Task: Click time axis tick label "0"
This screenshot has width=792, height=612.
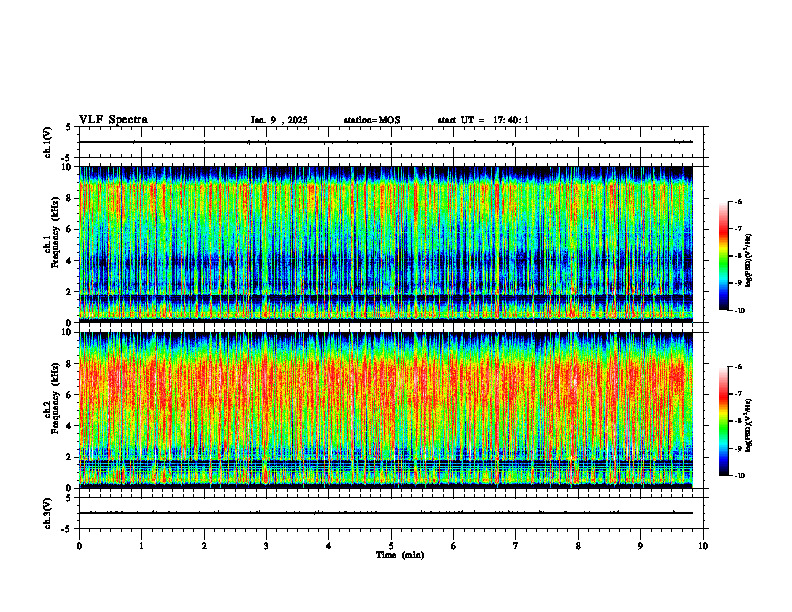Action: (x=79, y=546)
